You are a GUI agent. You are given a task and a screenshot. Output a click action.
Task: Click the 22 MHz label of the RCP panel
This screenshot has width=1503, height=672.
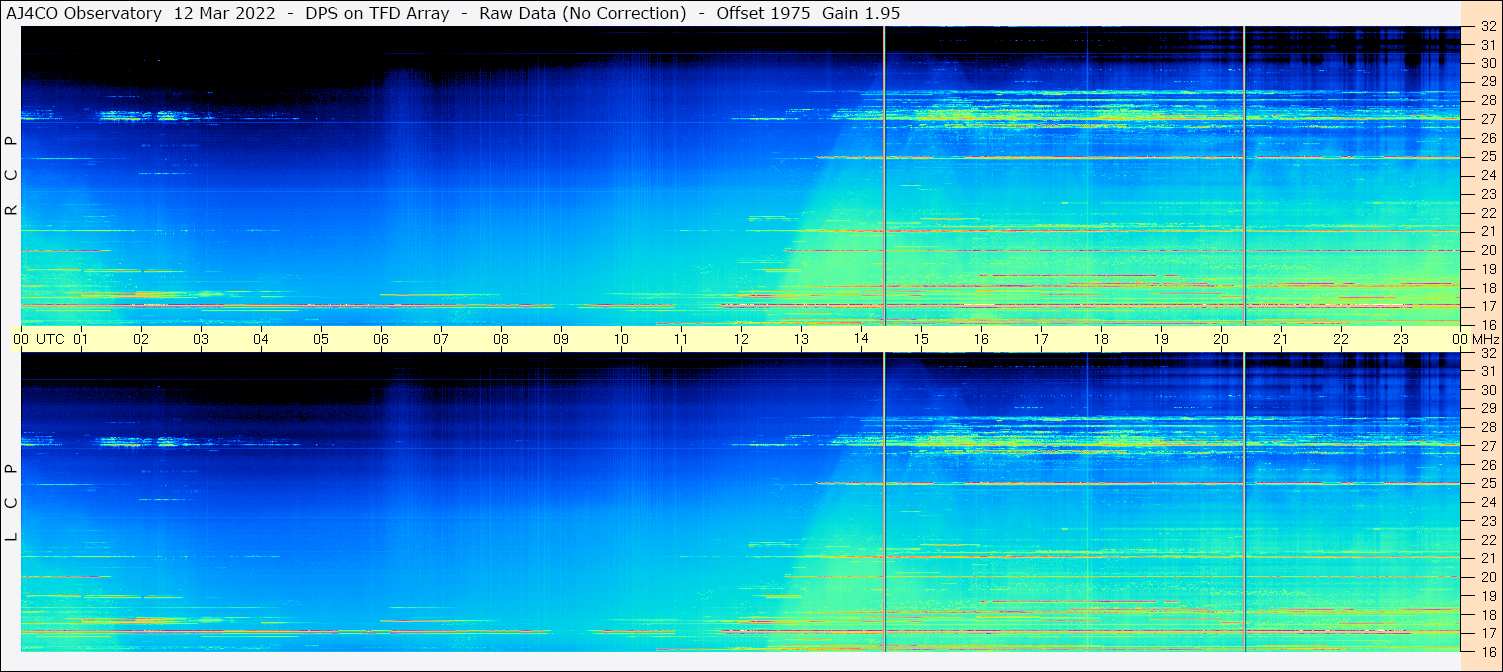click(1487, 213)
